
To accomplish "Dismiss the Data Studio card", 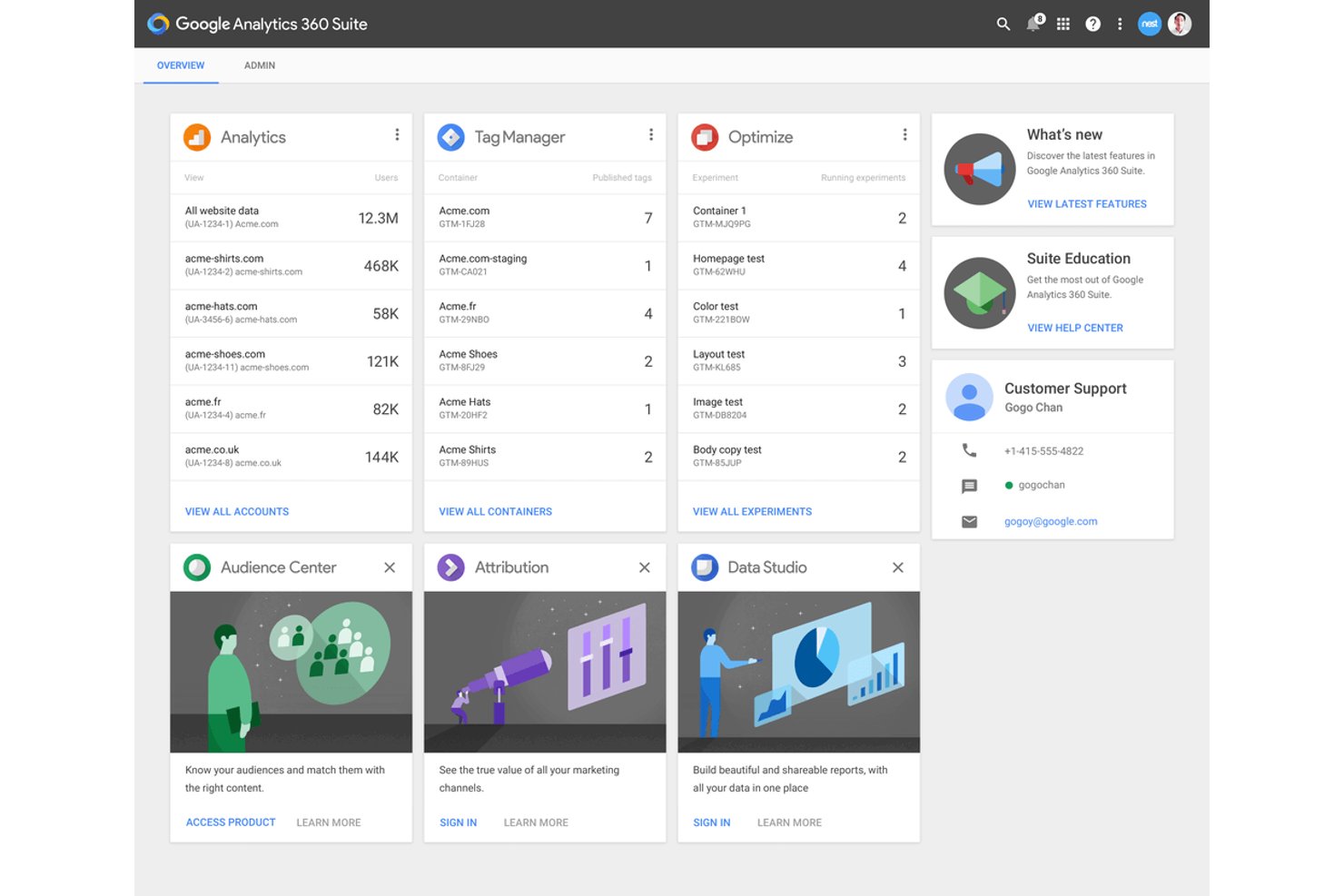I will [x=897, y=567].
